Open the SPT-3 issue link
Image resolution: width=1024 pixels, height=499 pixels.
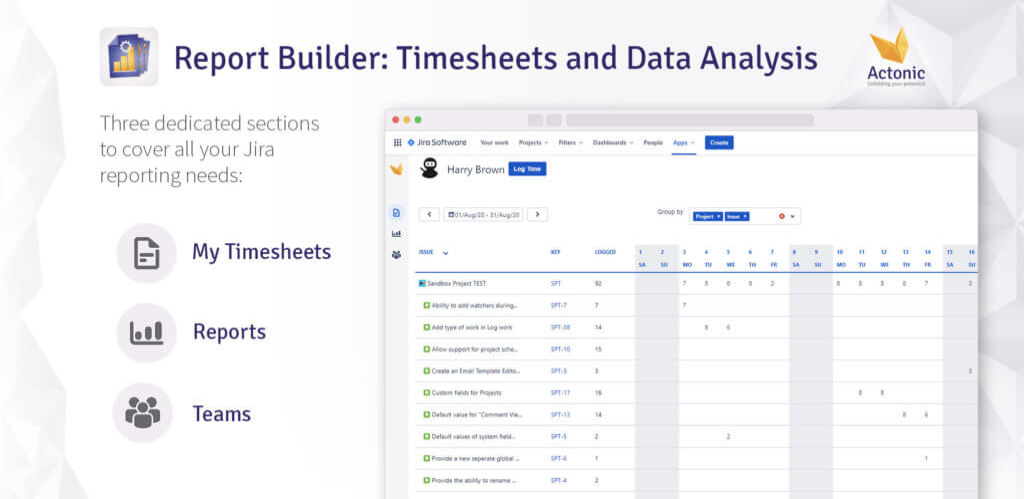558,371
